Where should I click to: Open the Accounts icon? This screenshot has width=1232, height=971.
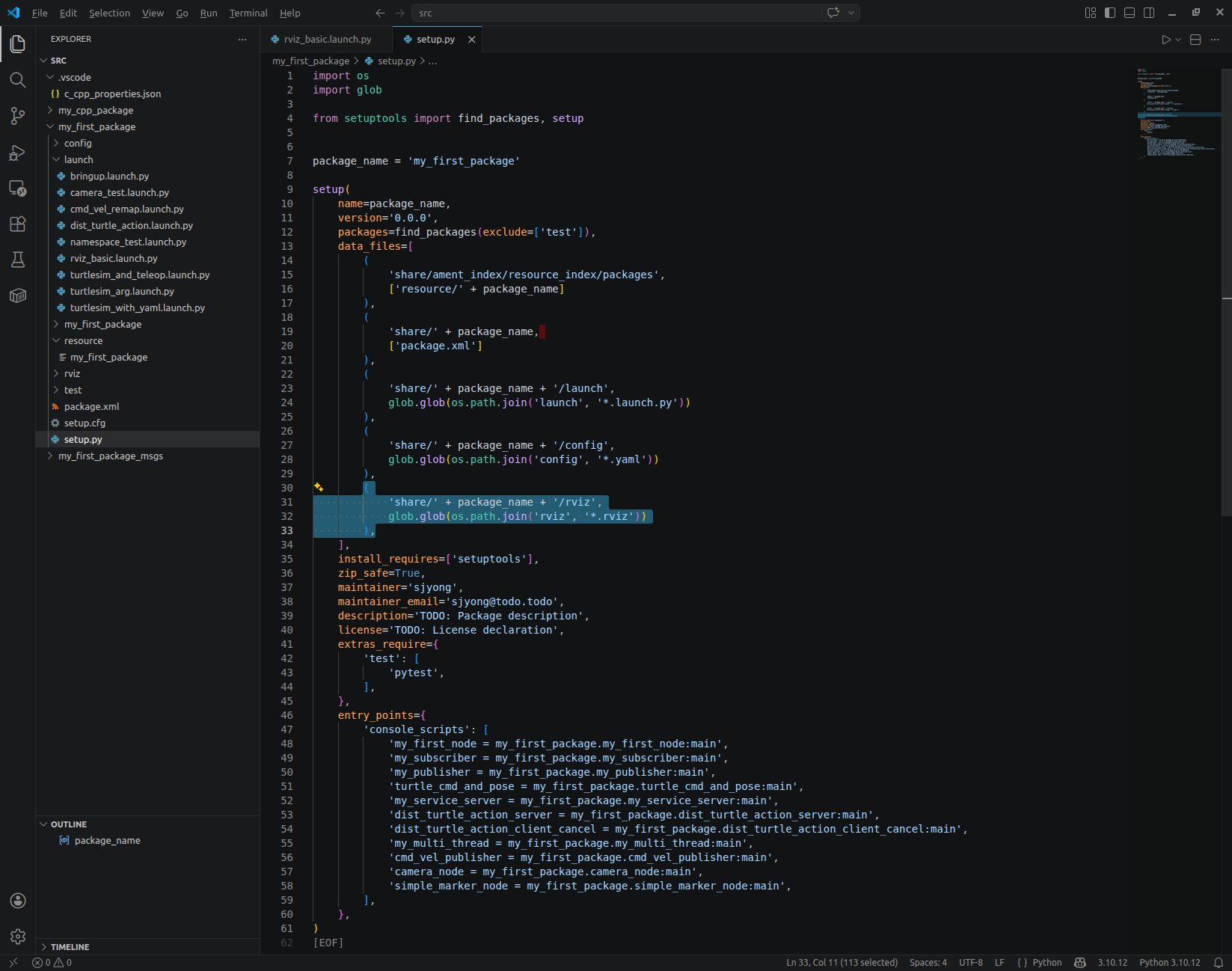[18, 901]
